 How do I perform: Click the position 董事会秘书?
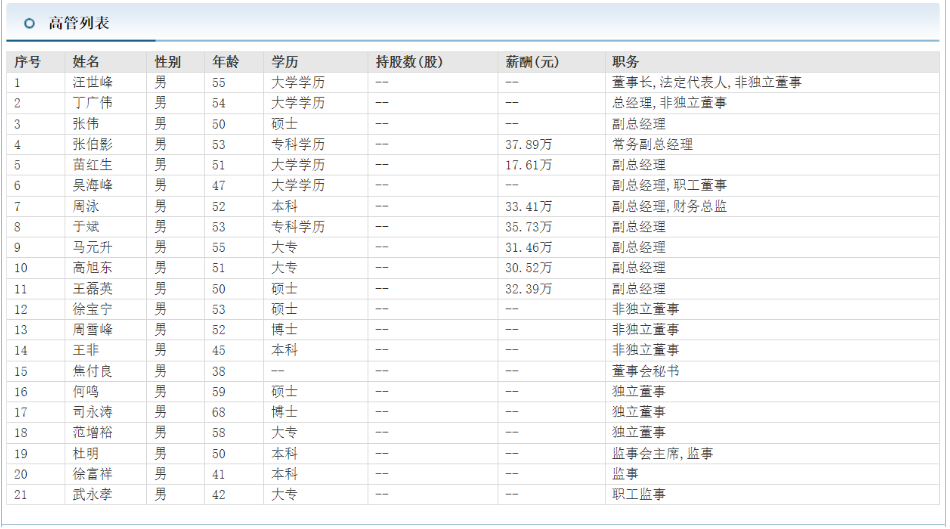[646, 371]
